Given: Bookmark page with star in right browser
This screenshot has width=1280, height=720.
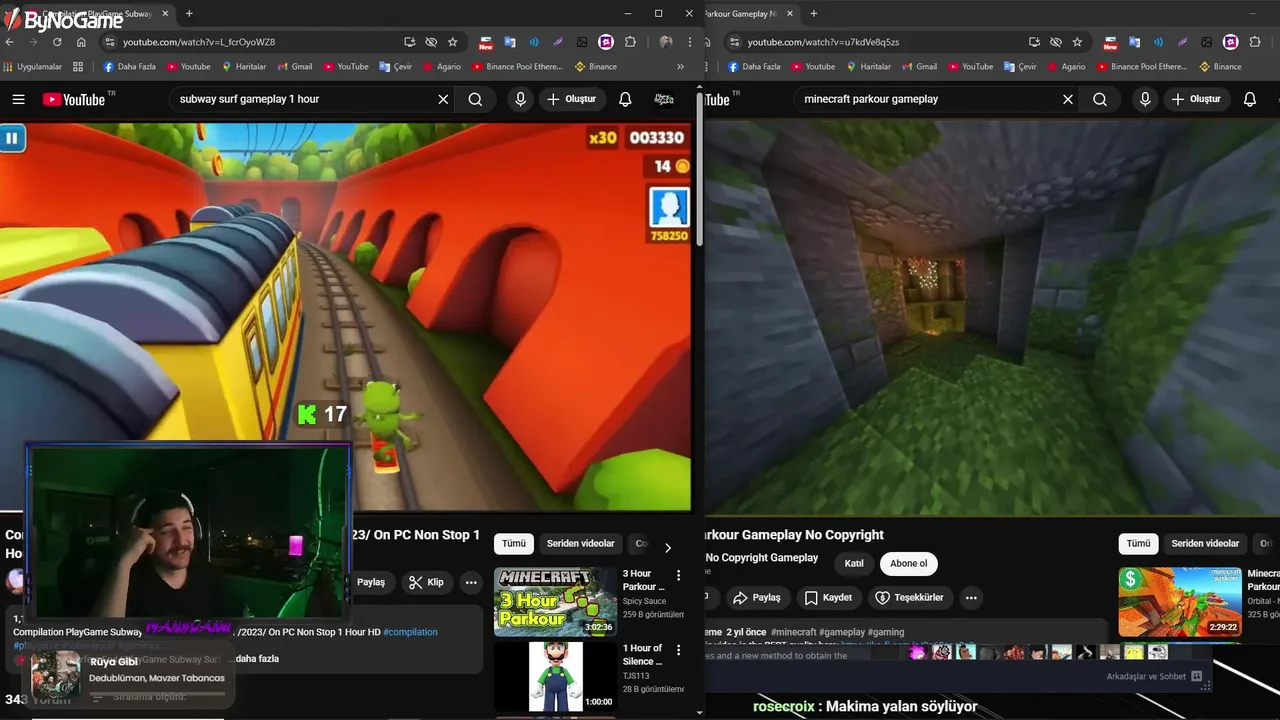Looking at the screenshot, I should (x=1077, y=42).
